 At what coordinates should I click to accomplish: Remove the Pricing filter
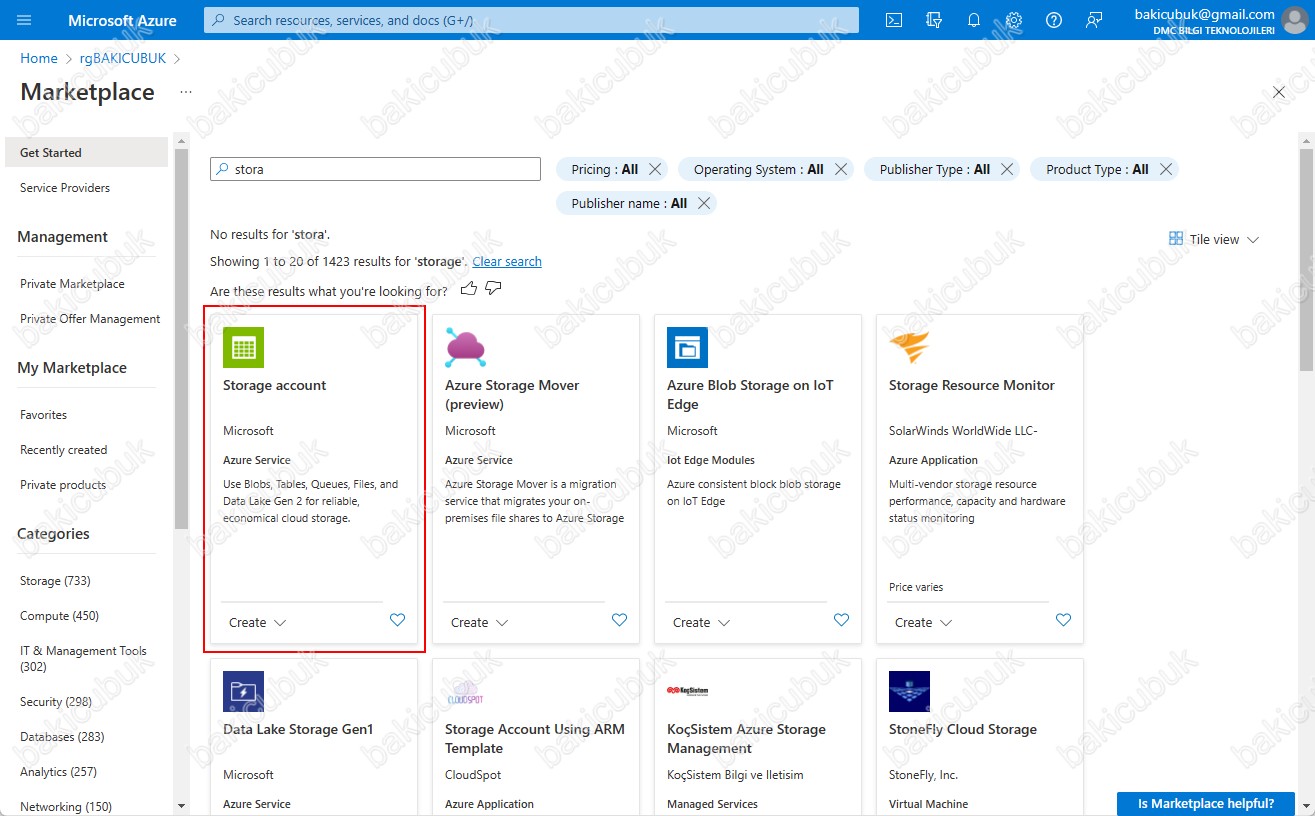pyautogui.click(x=655, y=169)
